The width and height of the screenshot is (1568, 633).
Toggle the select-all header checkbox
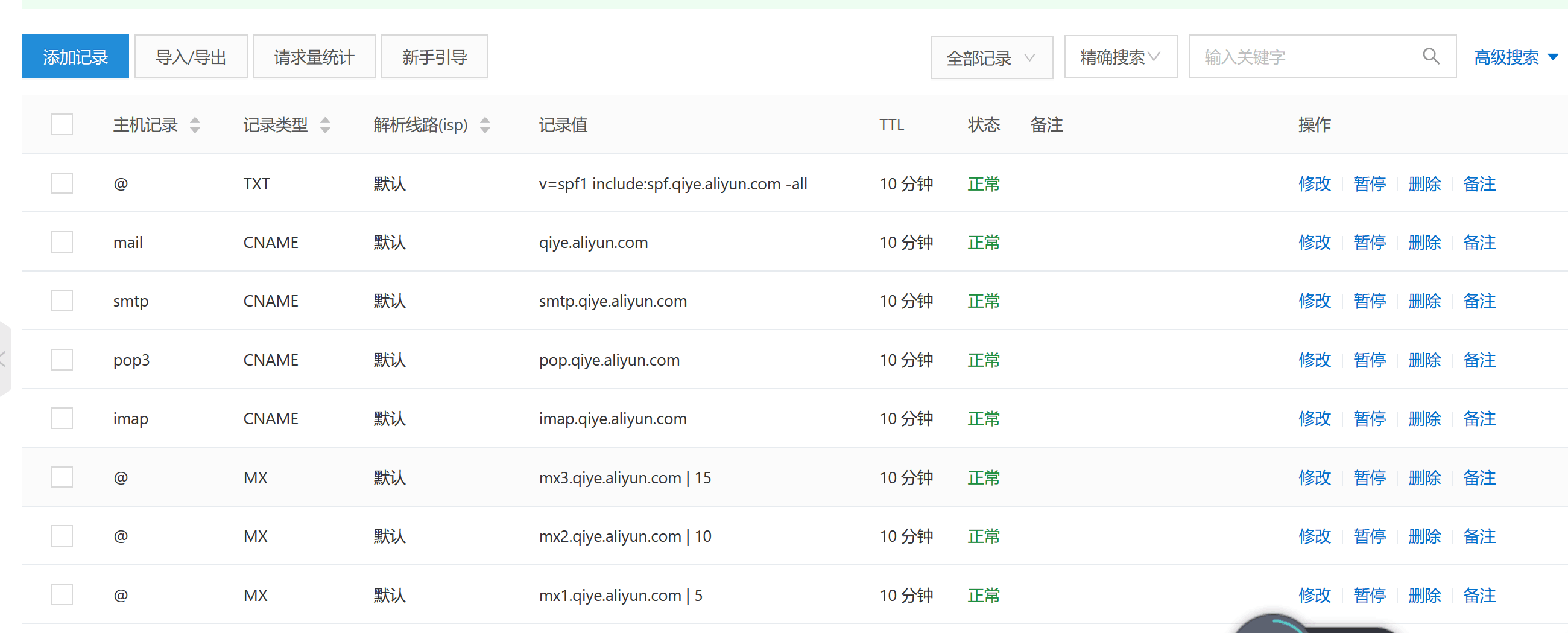pyautogui.click(x=62, y=124)
